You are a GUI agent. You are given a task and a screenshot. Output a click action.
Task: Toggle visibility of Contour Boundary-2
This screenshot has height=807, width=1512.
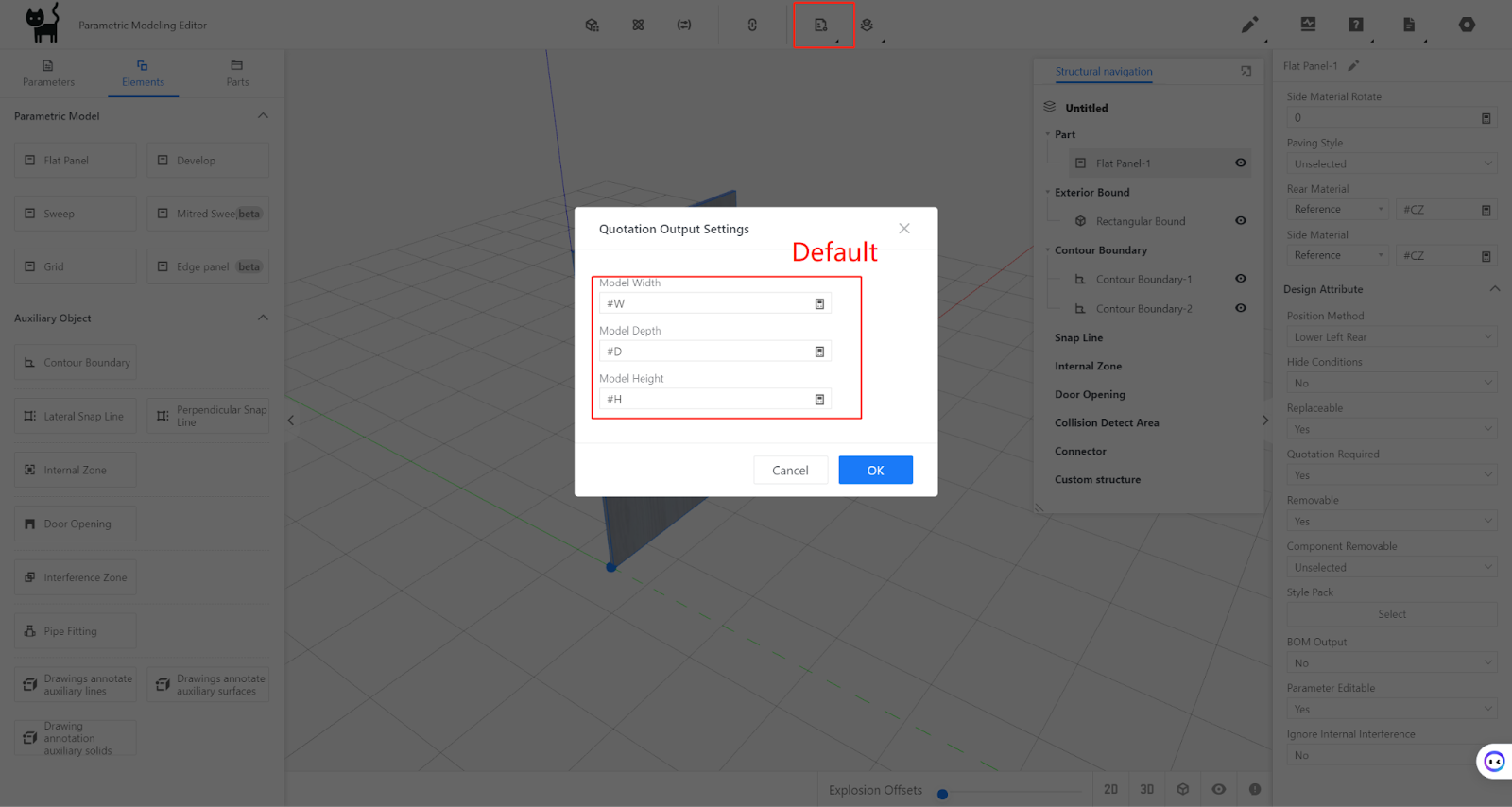point(1240,309)
